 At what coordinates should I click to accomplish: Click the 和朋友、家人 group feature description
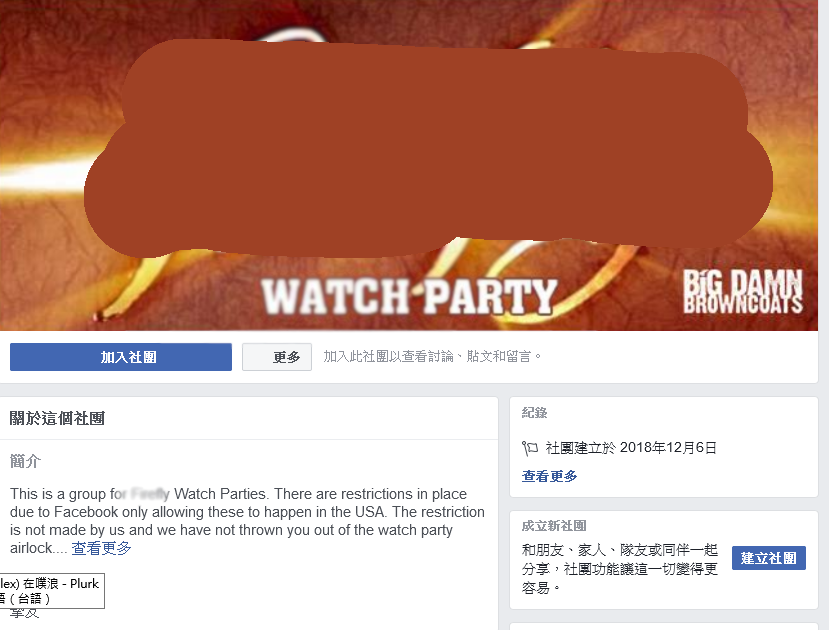pos(620,569)
